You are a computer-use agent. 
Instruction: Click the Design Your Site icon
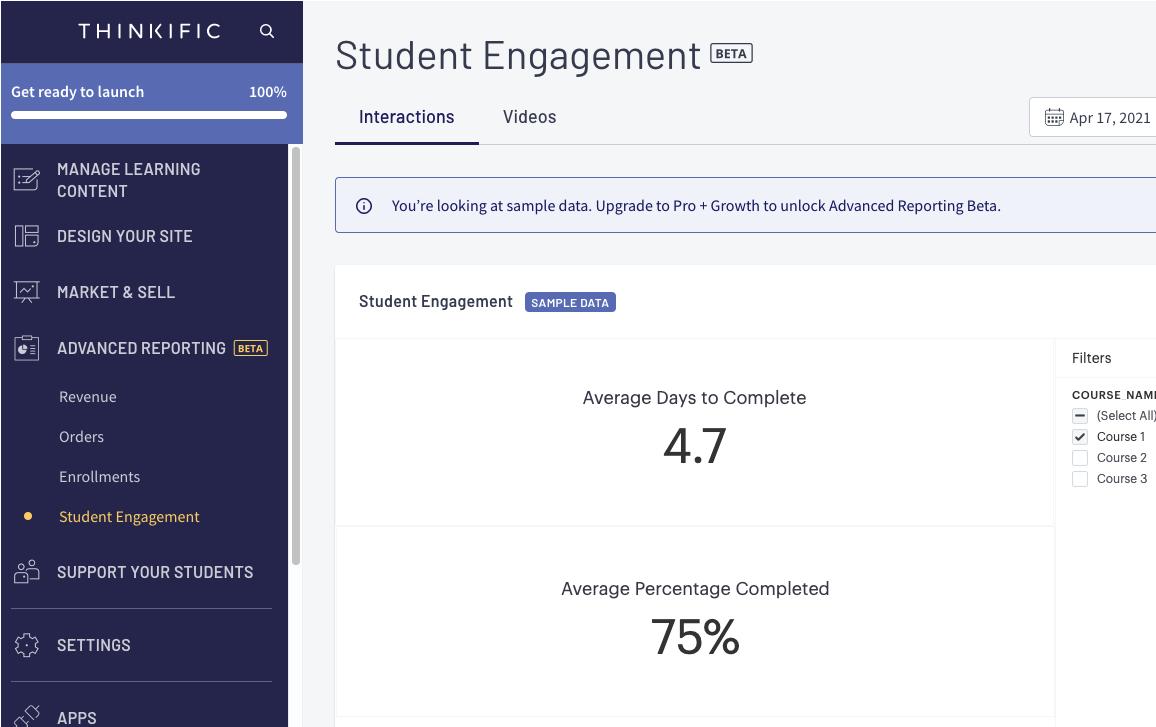coord(27,236)
